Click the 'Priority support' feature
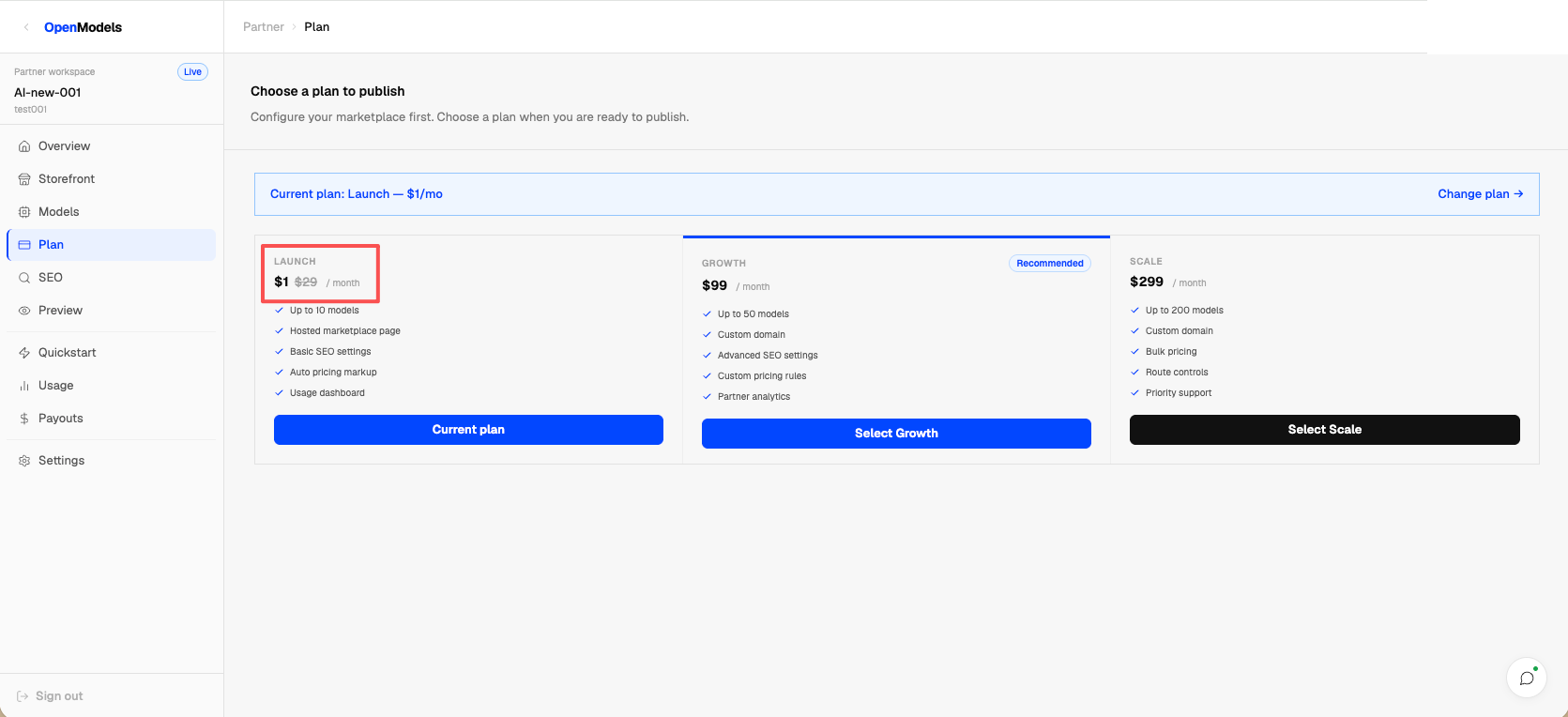This screenshot has height=717, width=1568. (x=1179, y=393)
